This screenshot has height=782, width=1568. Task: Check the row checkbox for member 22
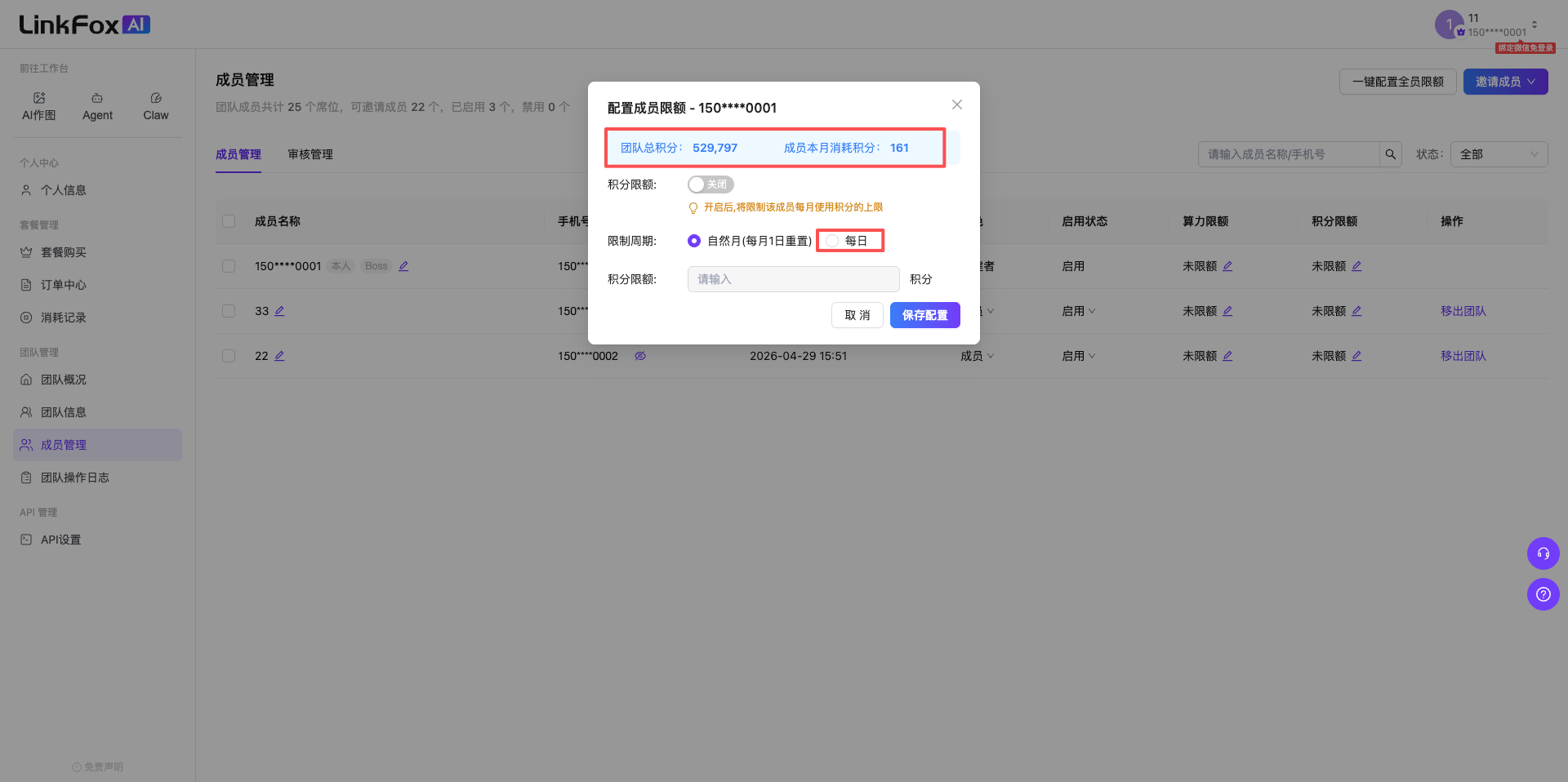[x=229, y=356]
